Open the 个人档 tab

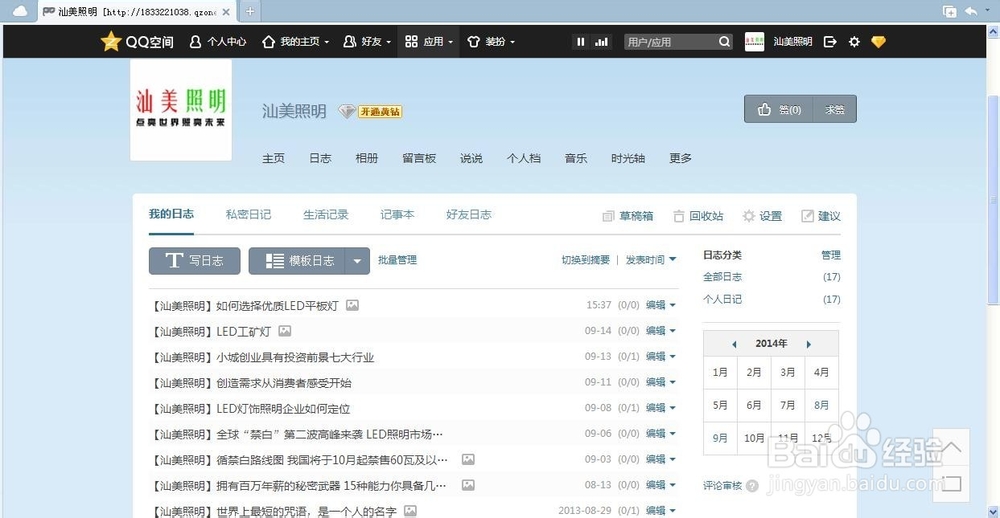524,158
